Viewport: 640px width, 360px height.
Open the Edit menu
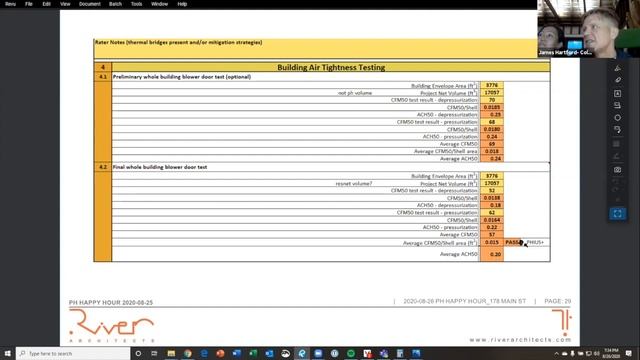pos(47,4)
